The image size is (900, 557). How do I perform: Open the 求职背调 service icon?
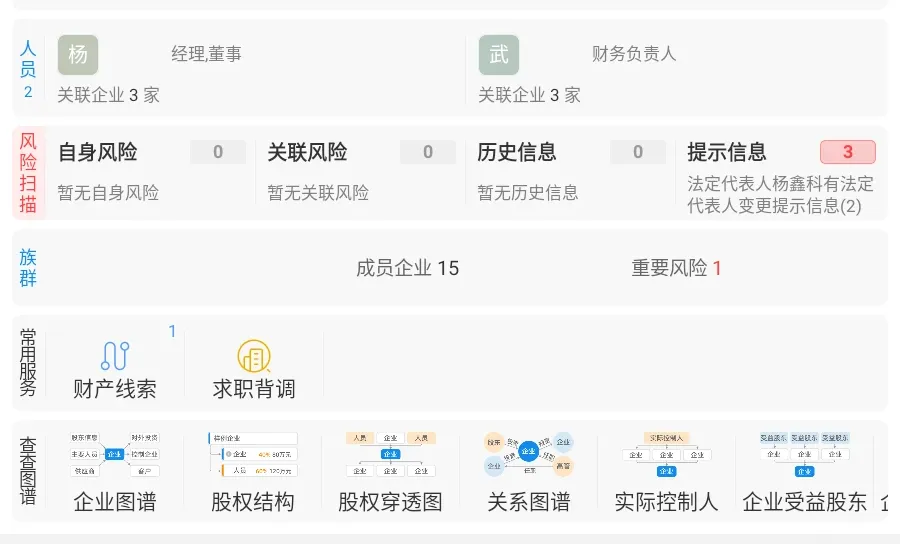254,356
